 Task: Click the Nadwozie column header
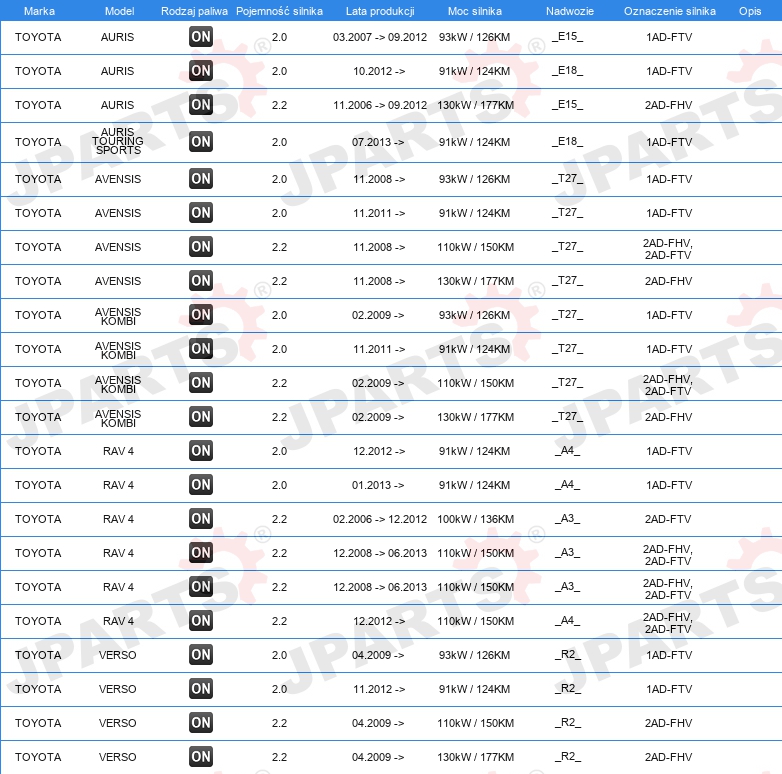pyautogui.click(x=570, y=11)
